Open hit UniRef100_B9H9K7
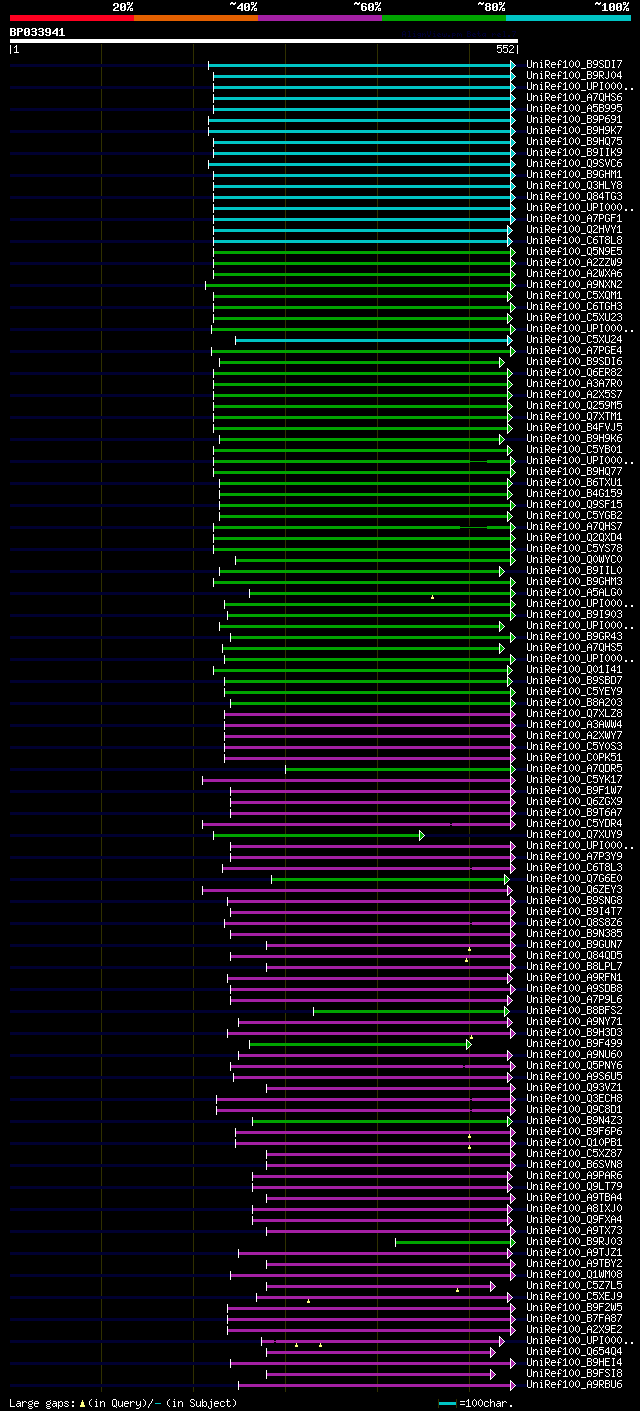This screenshot has height=1411, width=640. [x=574, y=130]
